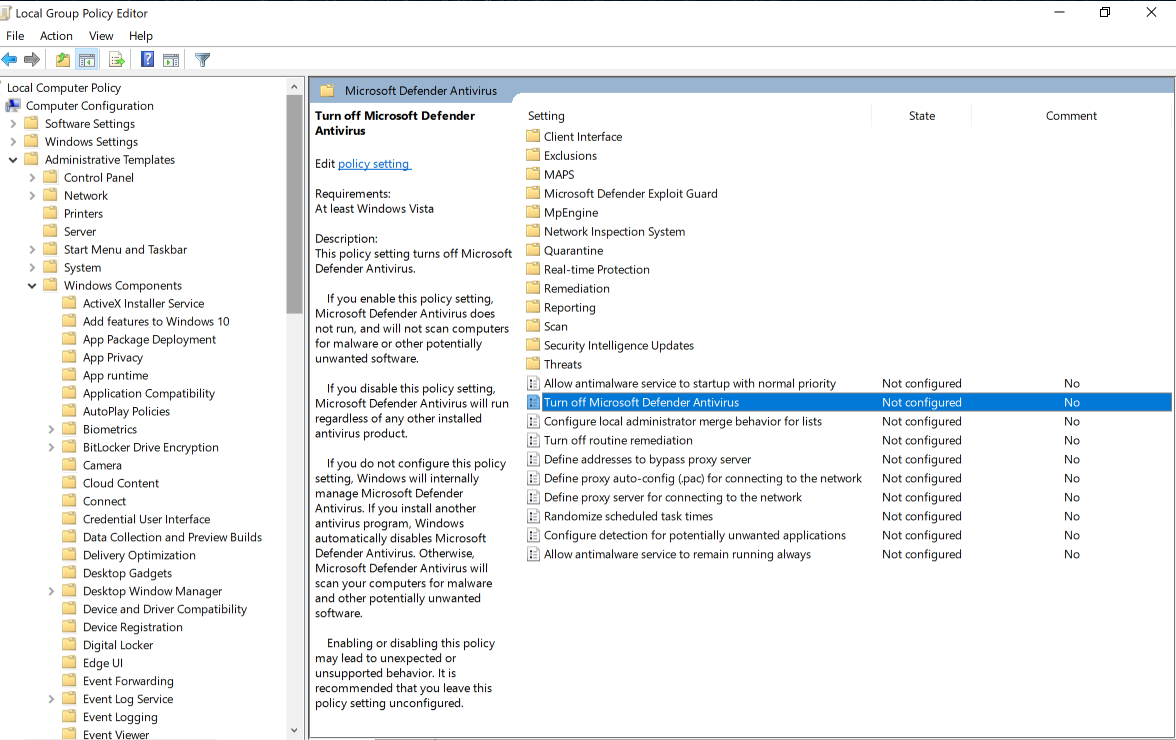This screenshot has width=1176, height=740.
Task: Open the Network Inspection System folder
Action: 614,232
